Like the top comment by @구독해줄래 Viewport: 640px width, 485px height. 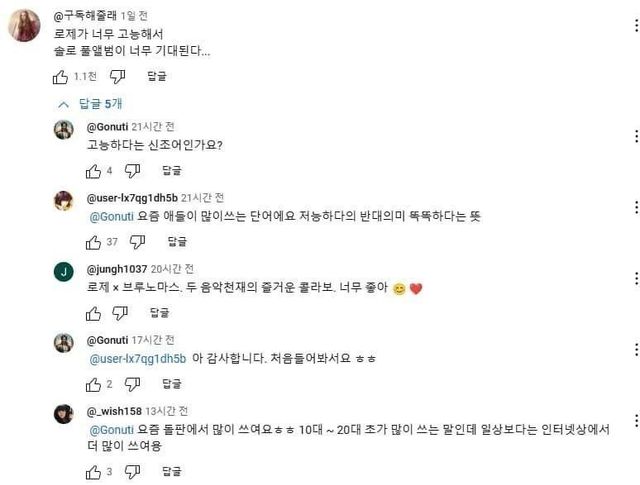(60, 77)
